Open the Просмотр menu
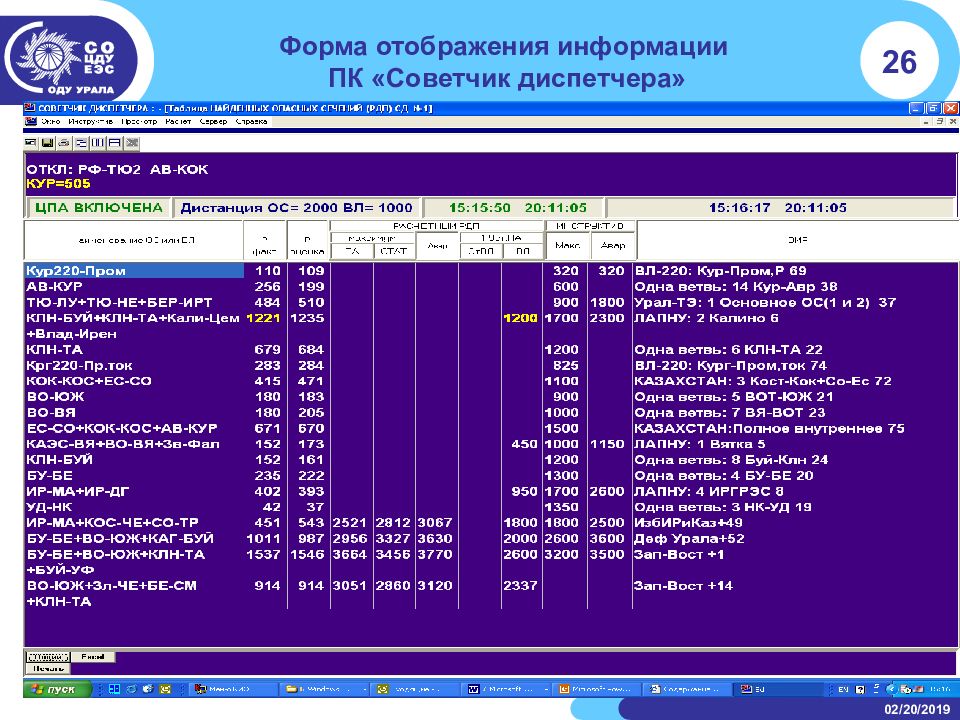 (x=139, y=121)
